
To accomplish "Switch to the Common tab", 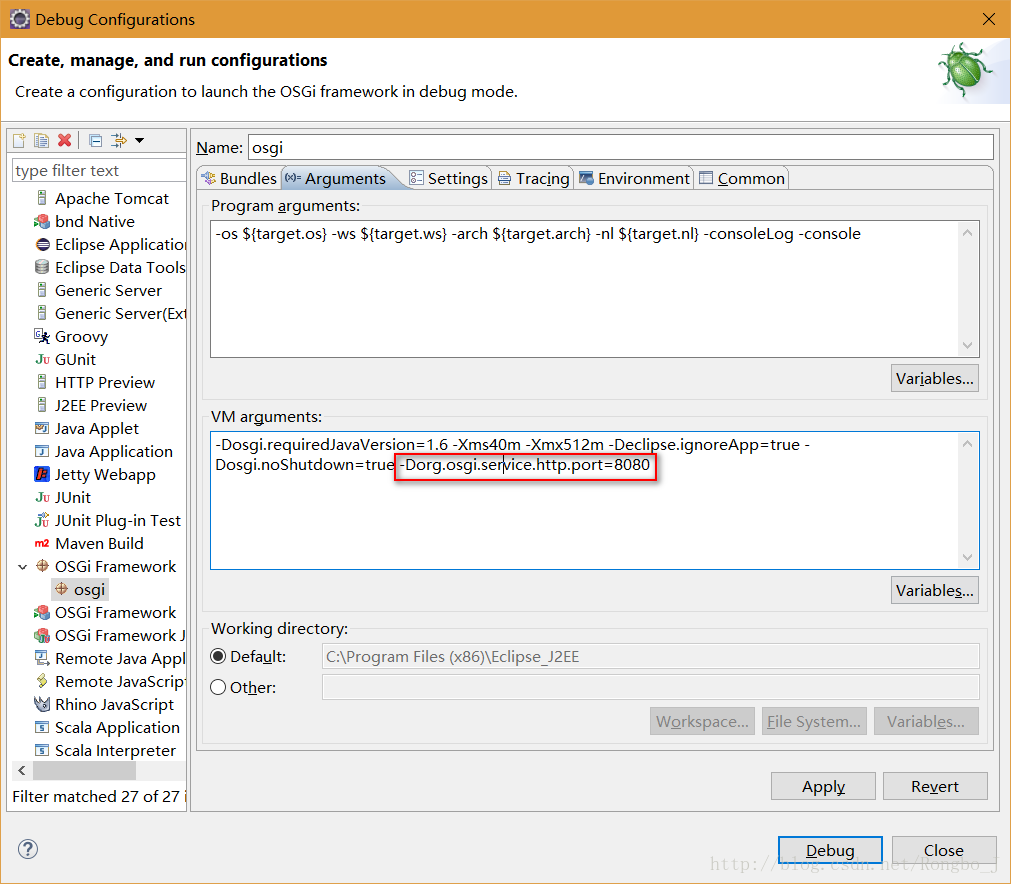I will point(742,179).
